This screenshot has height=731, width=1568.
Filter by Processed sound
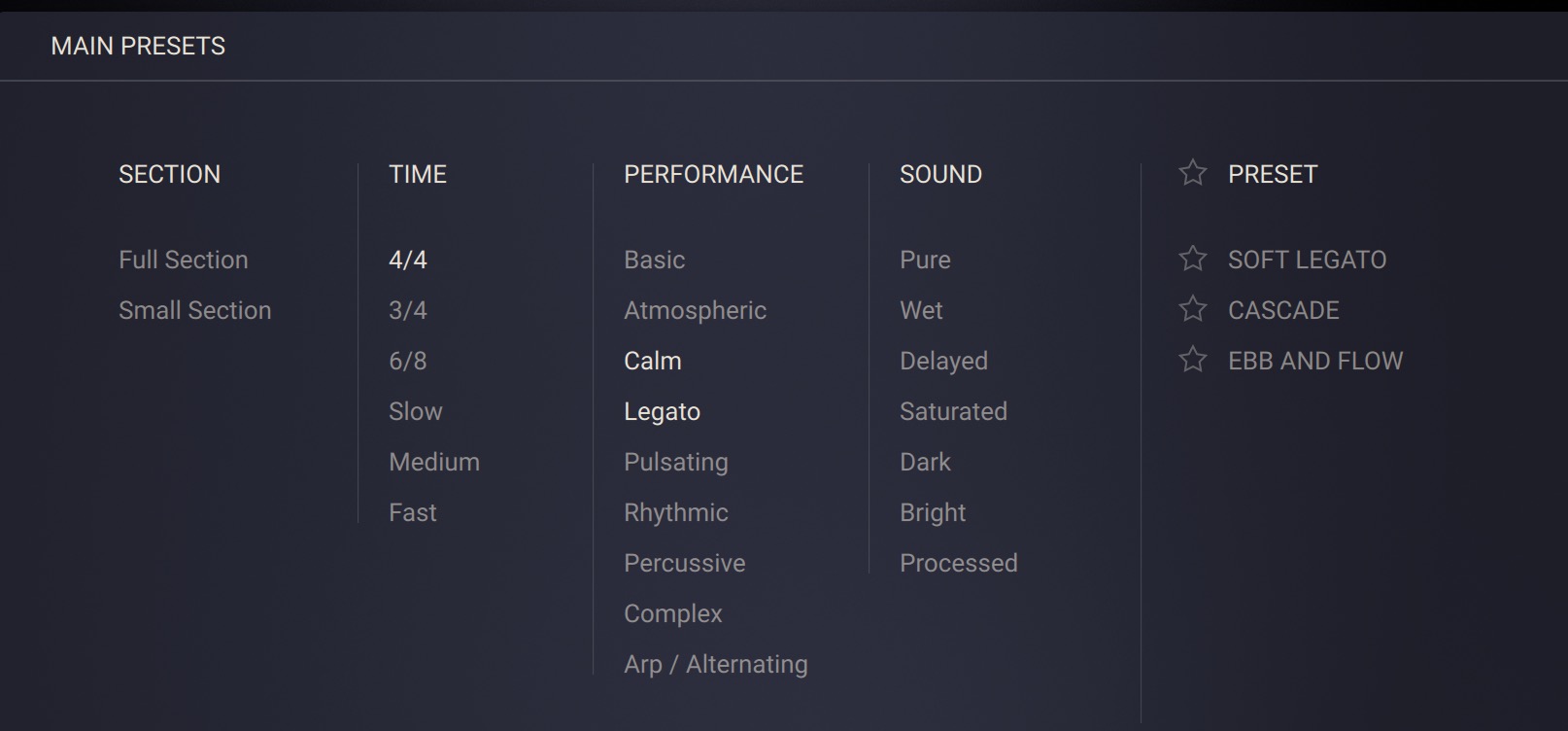pyautogui.click(x=958, y=563)
